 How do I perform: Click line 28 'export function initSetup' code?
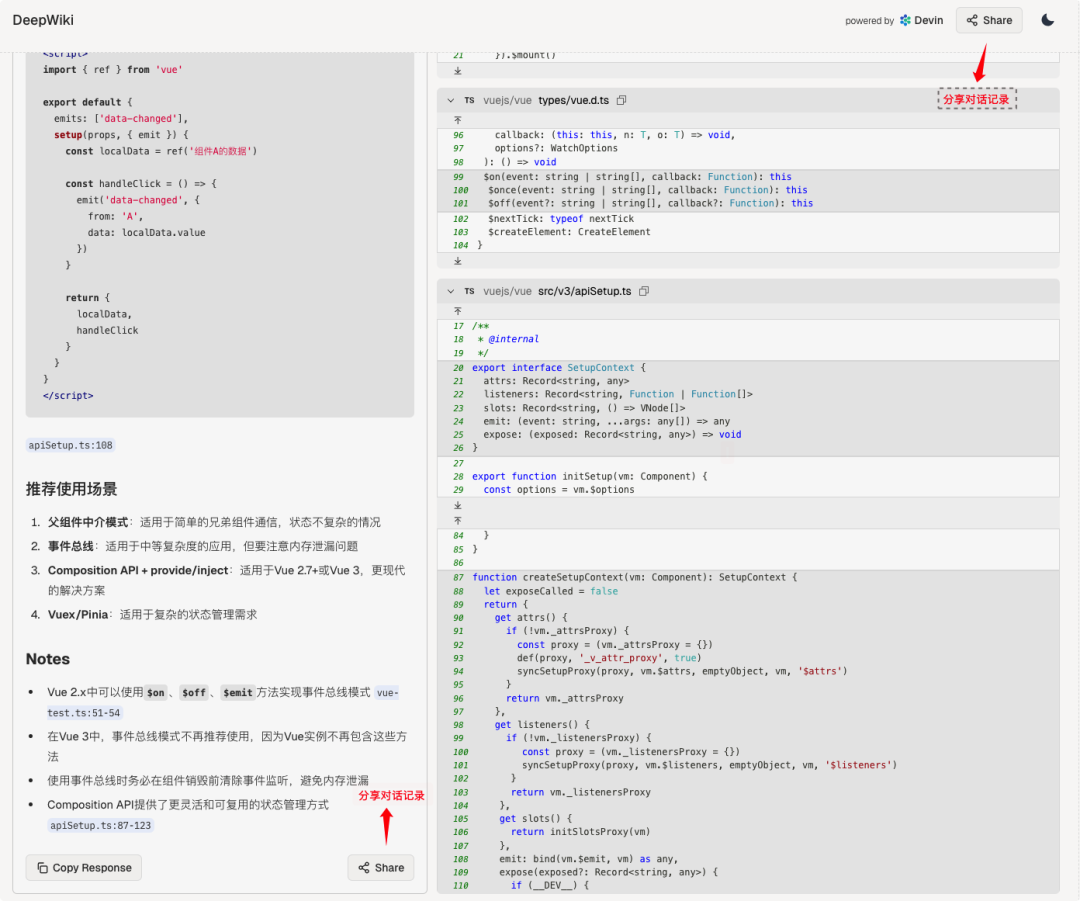tap(590, 477)
